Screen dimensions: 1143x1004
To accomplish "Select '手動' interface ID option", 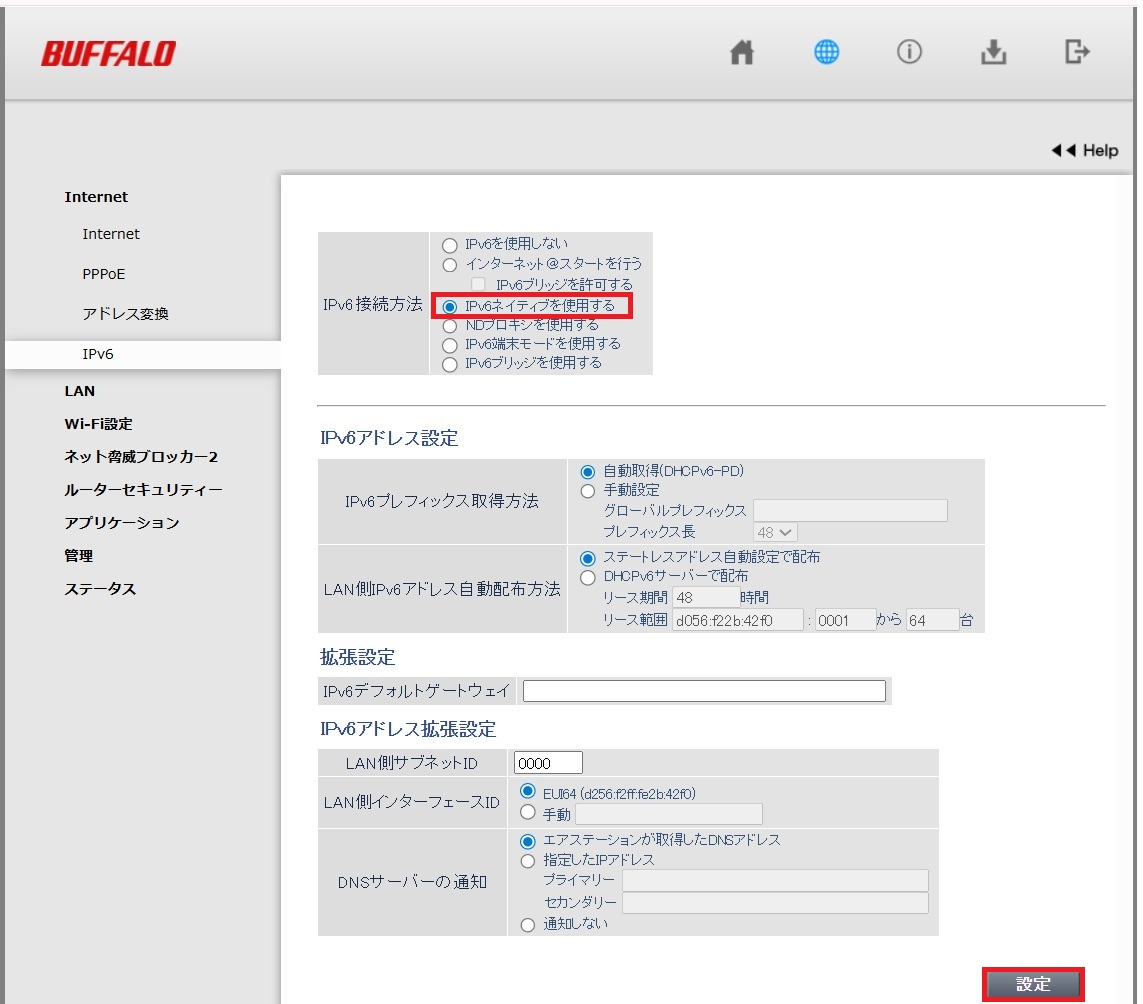I will pos(528,812).
